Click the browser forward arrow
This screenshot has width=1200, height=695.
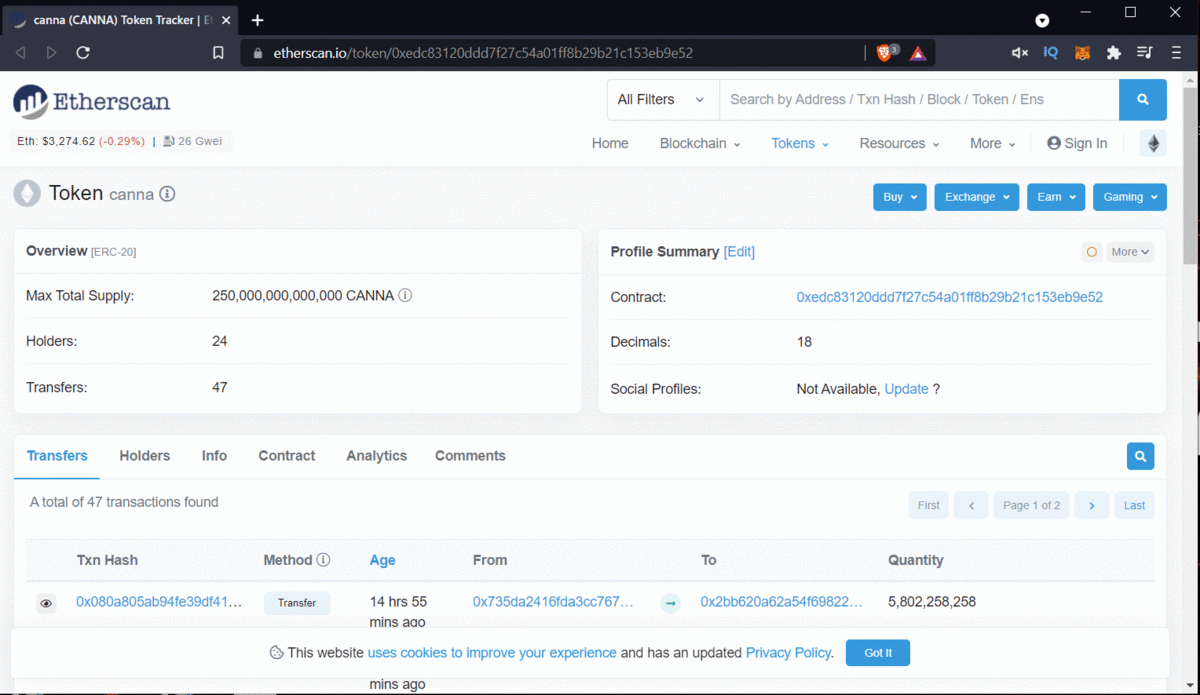coord(52,53)
